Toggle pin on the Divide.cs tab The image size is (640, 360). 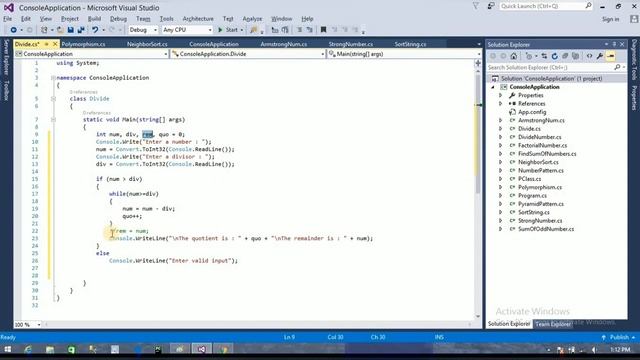(x=47, y=44)
